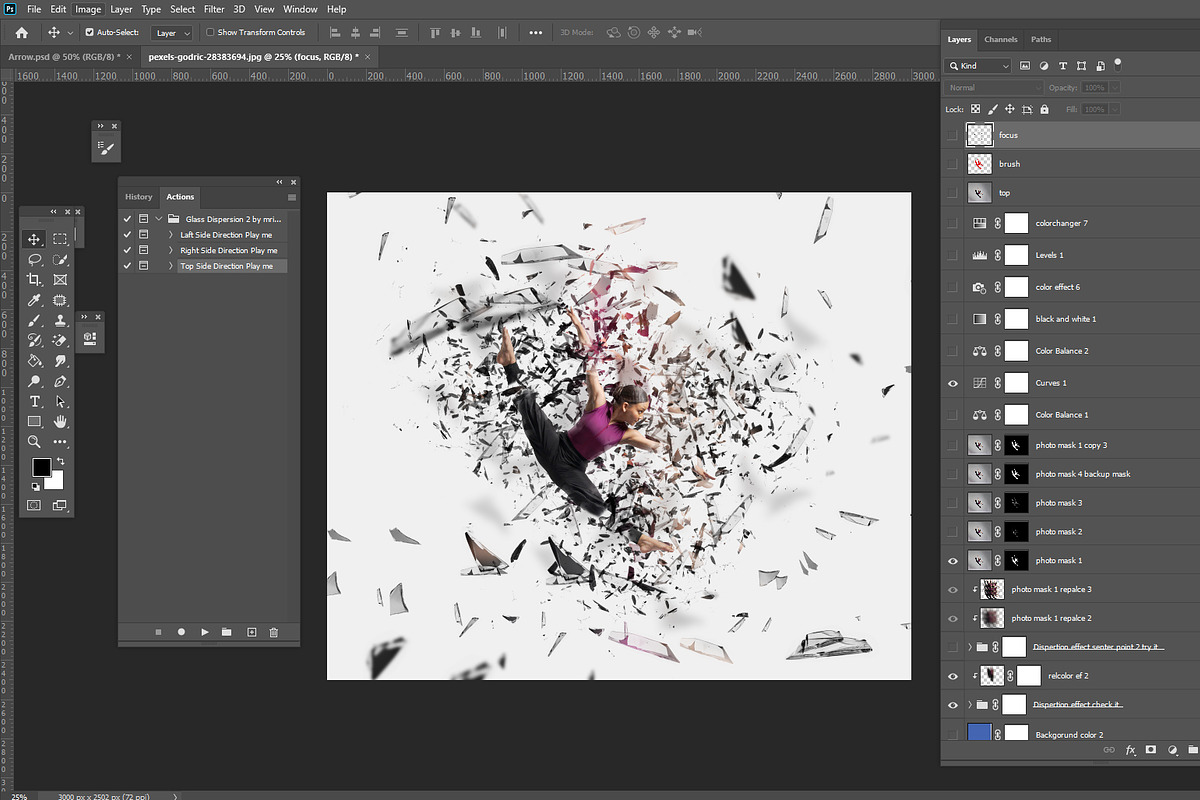This screenshot has width=1200, height=800.
Task: Select the Rectangle shape tool
Action: point(34,421)
